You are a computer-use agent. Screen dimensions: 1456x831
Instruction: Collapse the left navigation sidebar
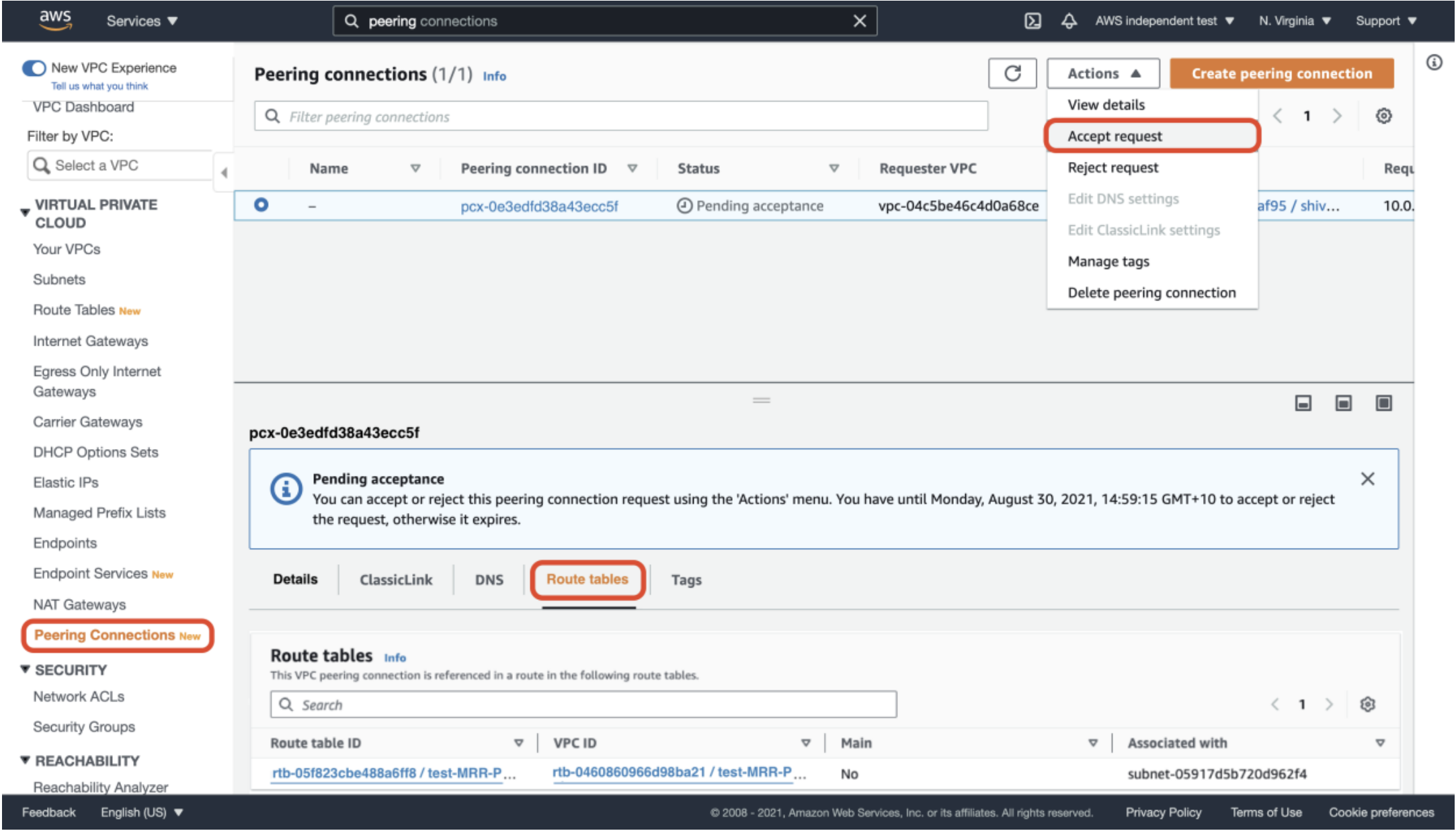(x=224, y=173)
